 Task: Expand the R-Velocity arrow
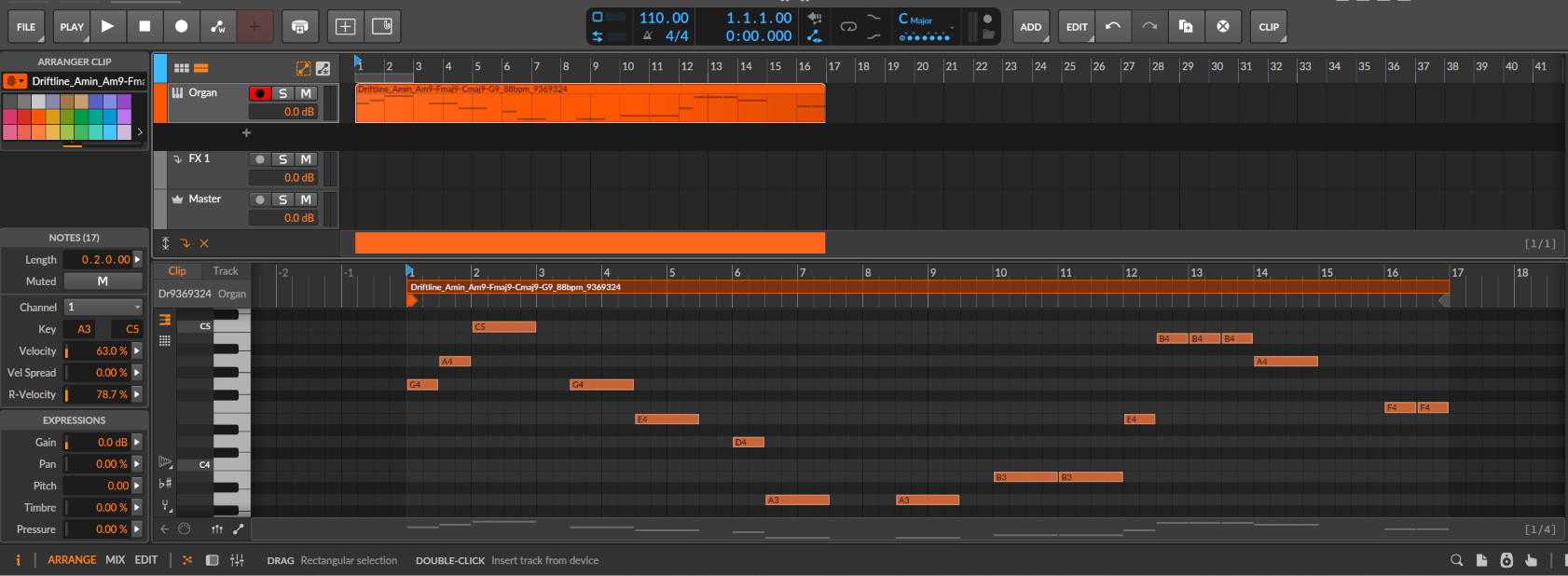(138, 394)
